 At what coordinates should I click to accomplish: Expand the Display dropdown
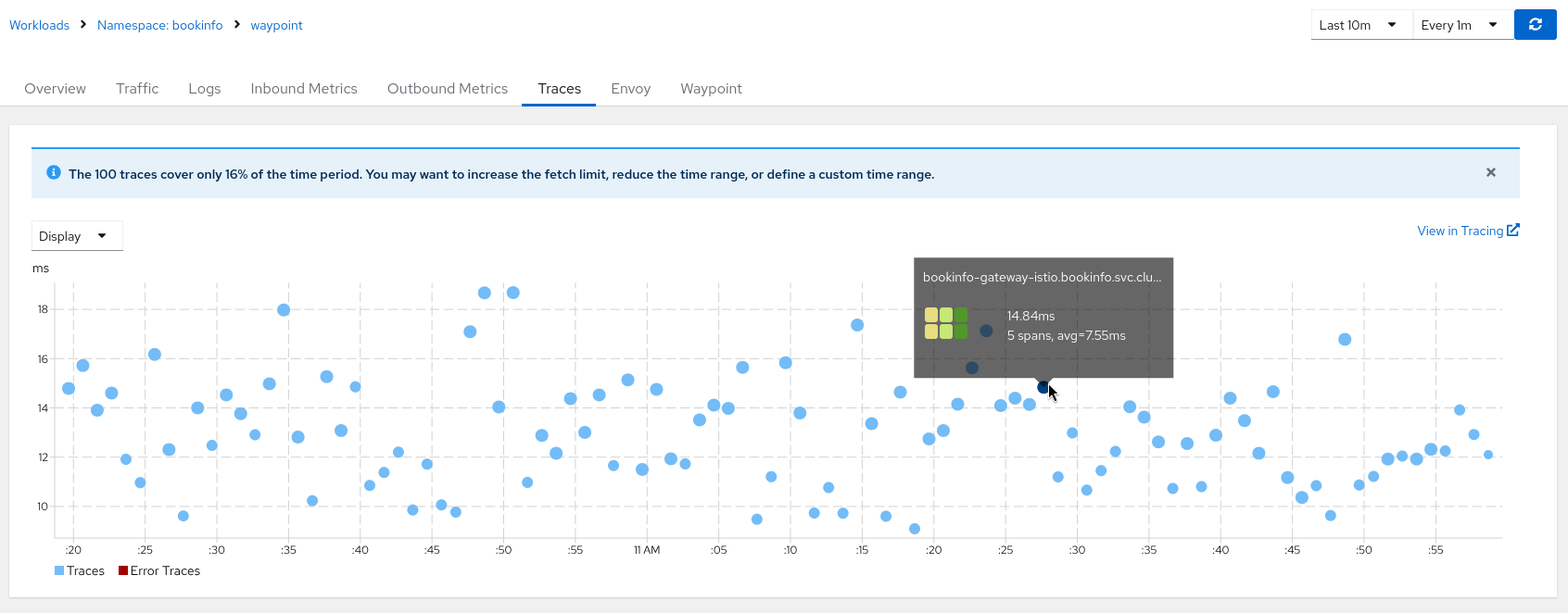point(76,236)
